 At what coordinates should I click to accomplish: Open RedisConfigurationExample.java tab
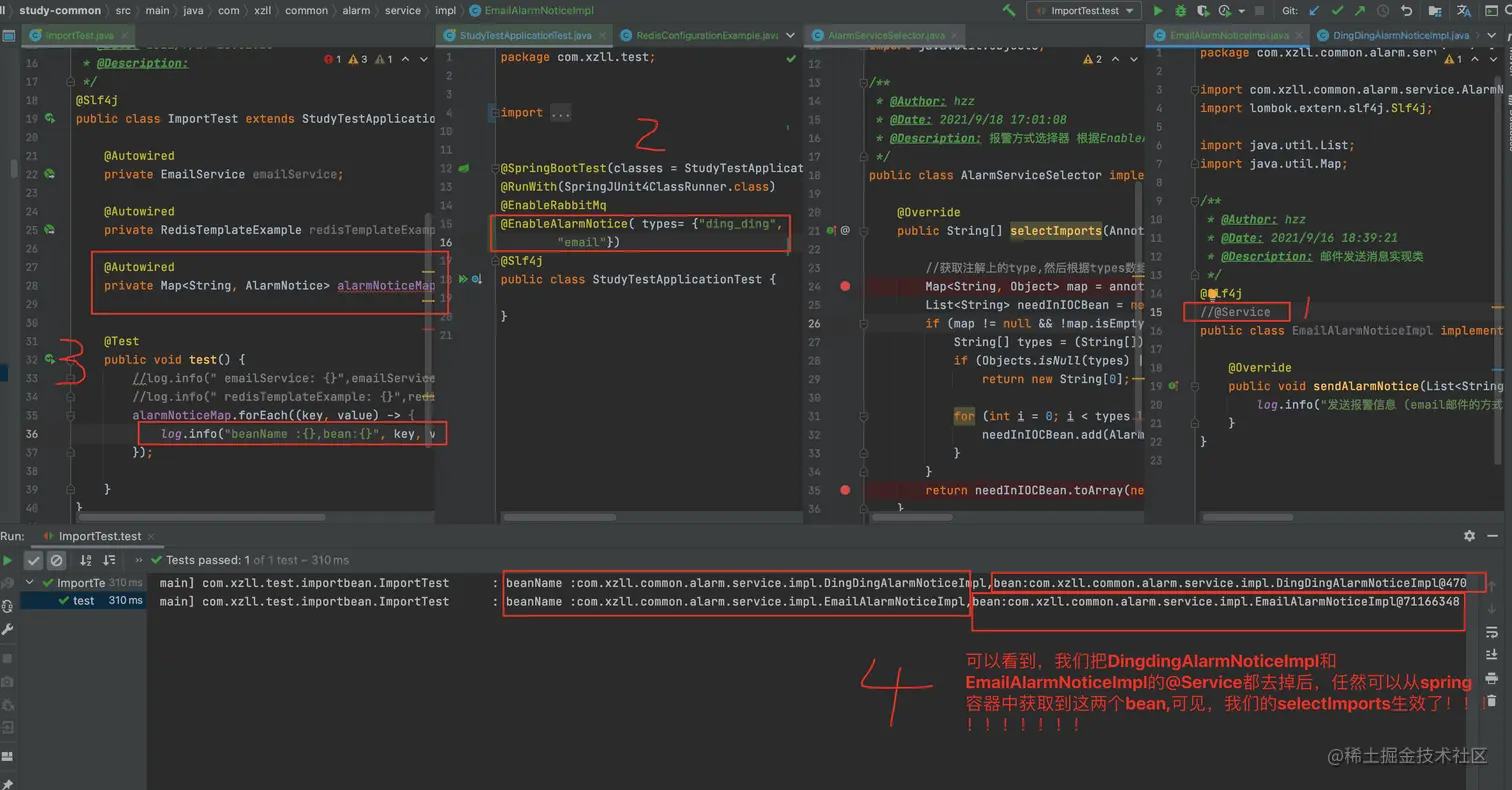(x=698, y=35)
